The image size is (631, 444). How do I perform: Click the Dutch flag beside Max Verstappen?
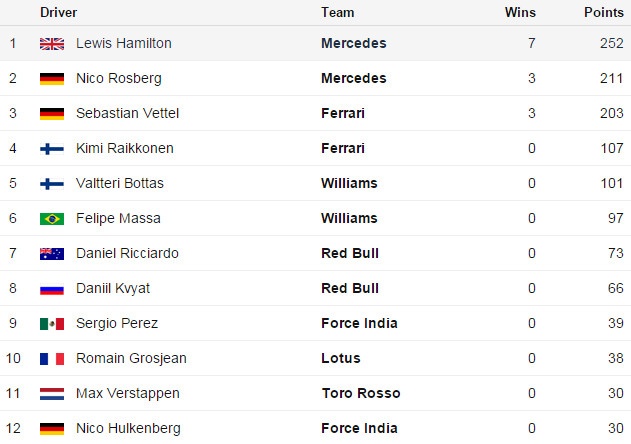tap(52, 394)
